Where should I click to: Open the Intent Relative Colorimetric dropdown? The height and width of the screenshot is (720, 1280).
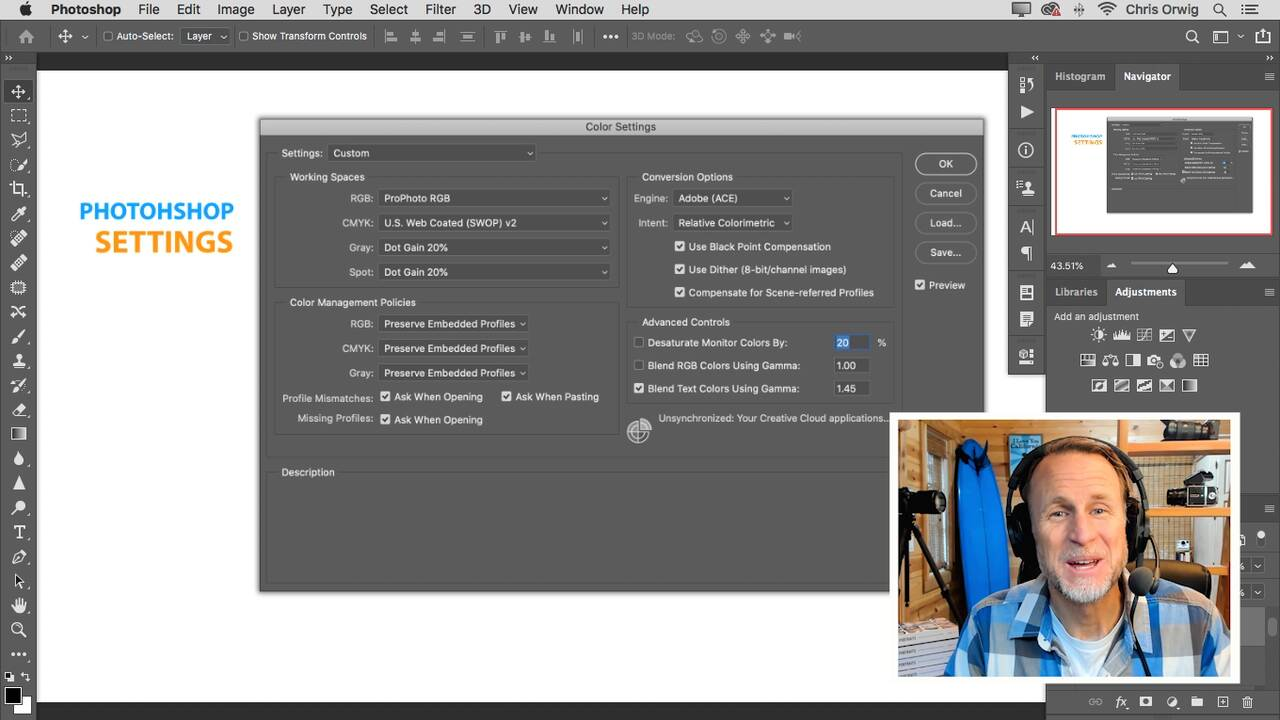pyautogui.click(x=733, y=223)
